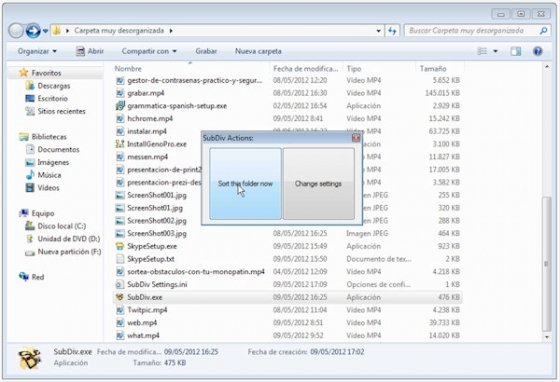
Task: Click the back navigation arrow
Action: 16,31
